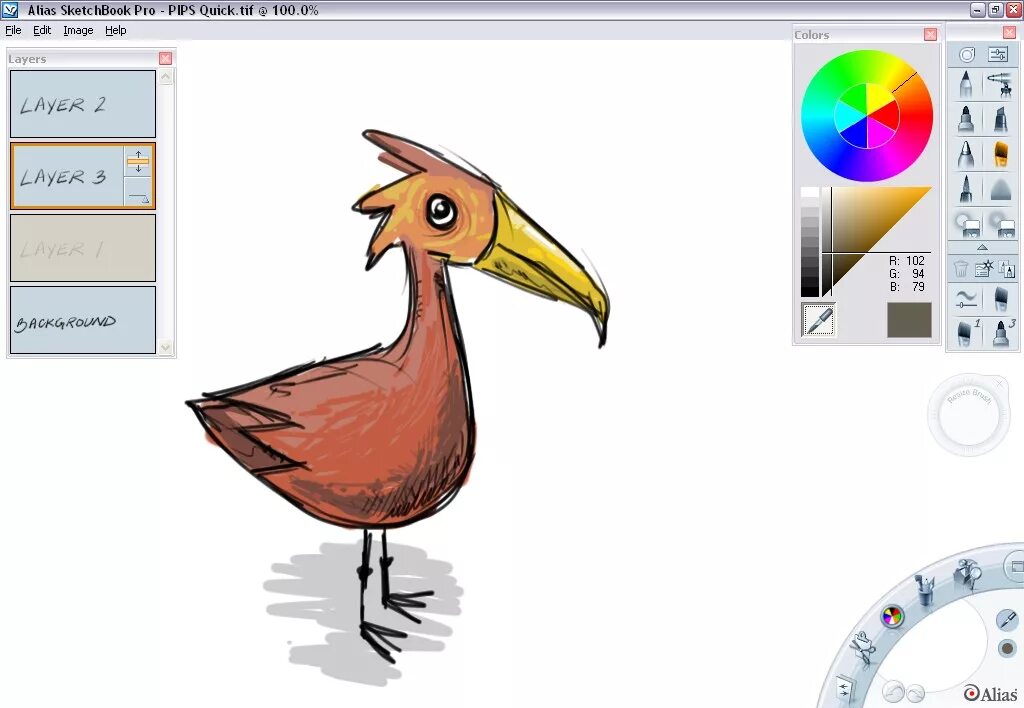The image size is (1024, 708).
Task: Open the Help menu
Action: (116, 30)
